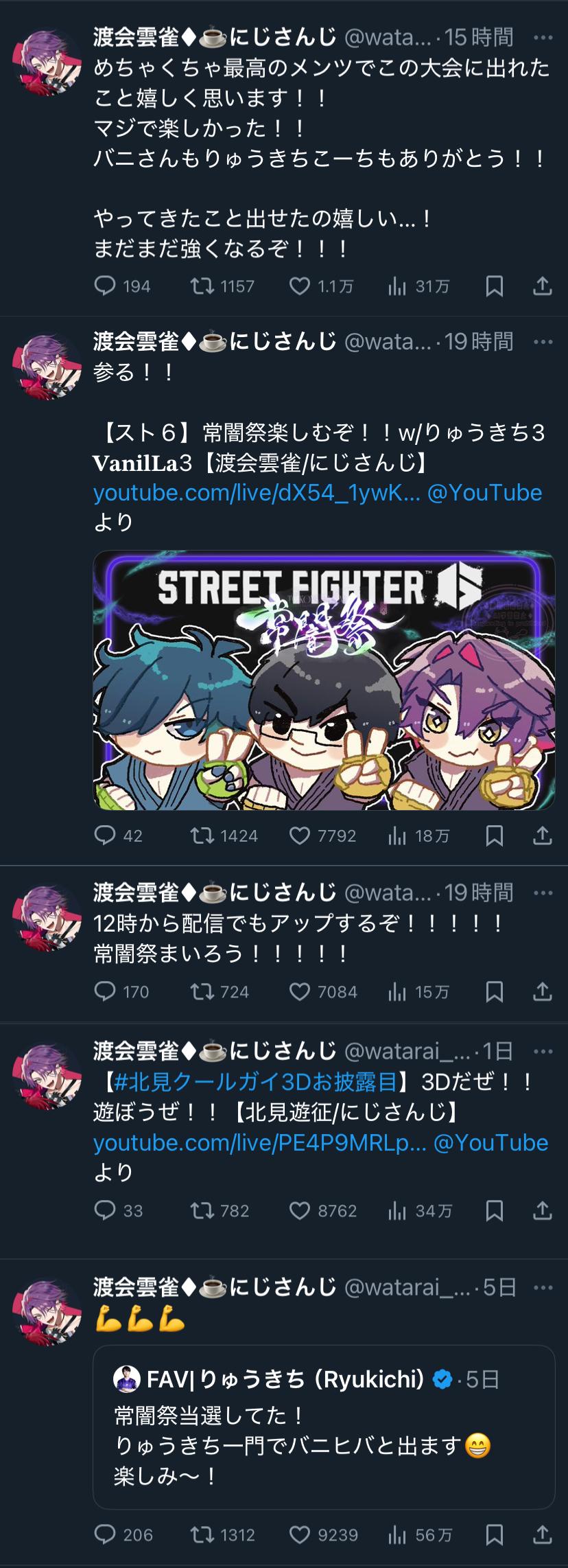Screen dimensions: 568x1568
Task: Open more options on the 15時間 tweet
Action: (543, 37)
